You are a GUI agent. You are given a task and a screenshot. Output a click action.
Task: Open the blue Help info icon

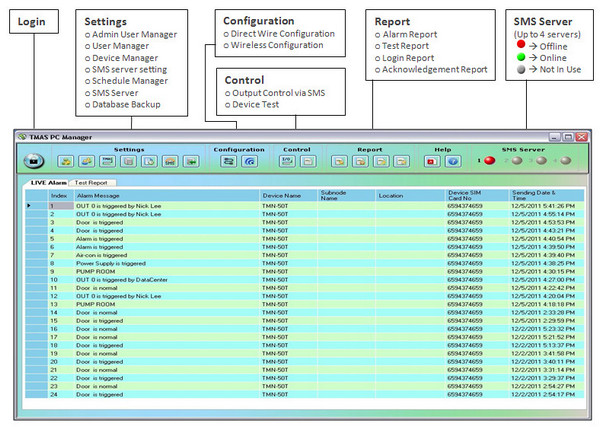pos(453,161)
